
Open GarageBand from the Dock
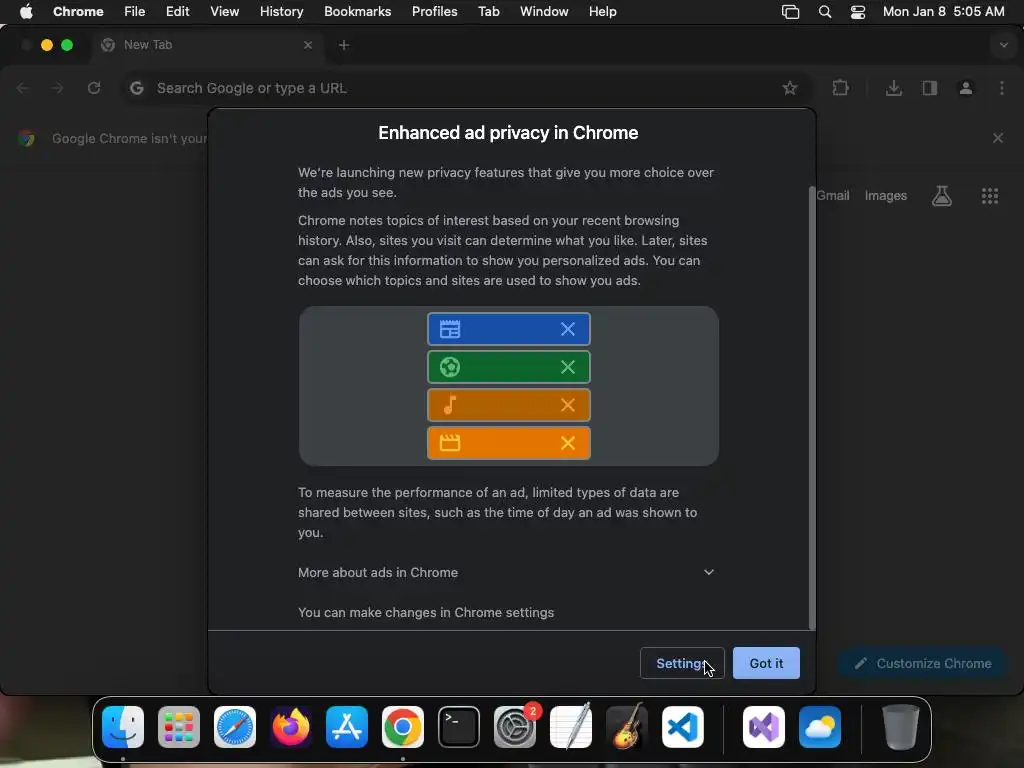pos(627,727)
